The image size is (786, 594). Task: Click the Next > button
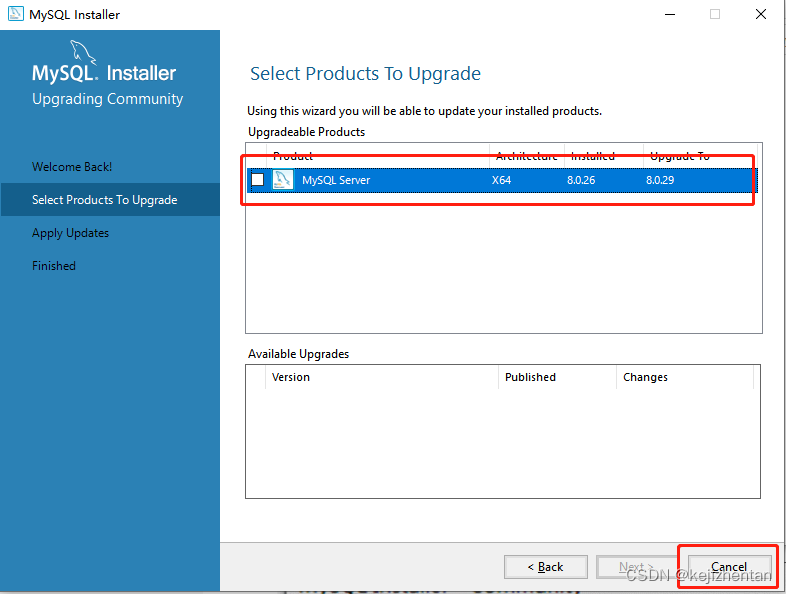(637, 567)
